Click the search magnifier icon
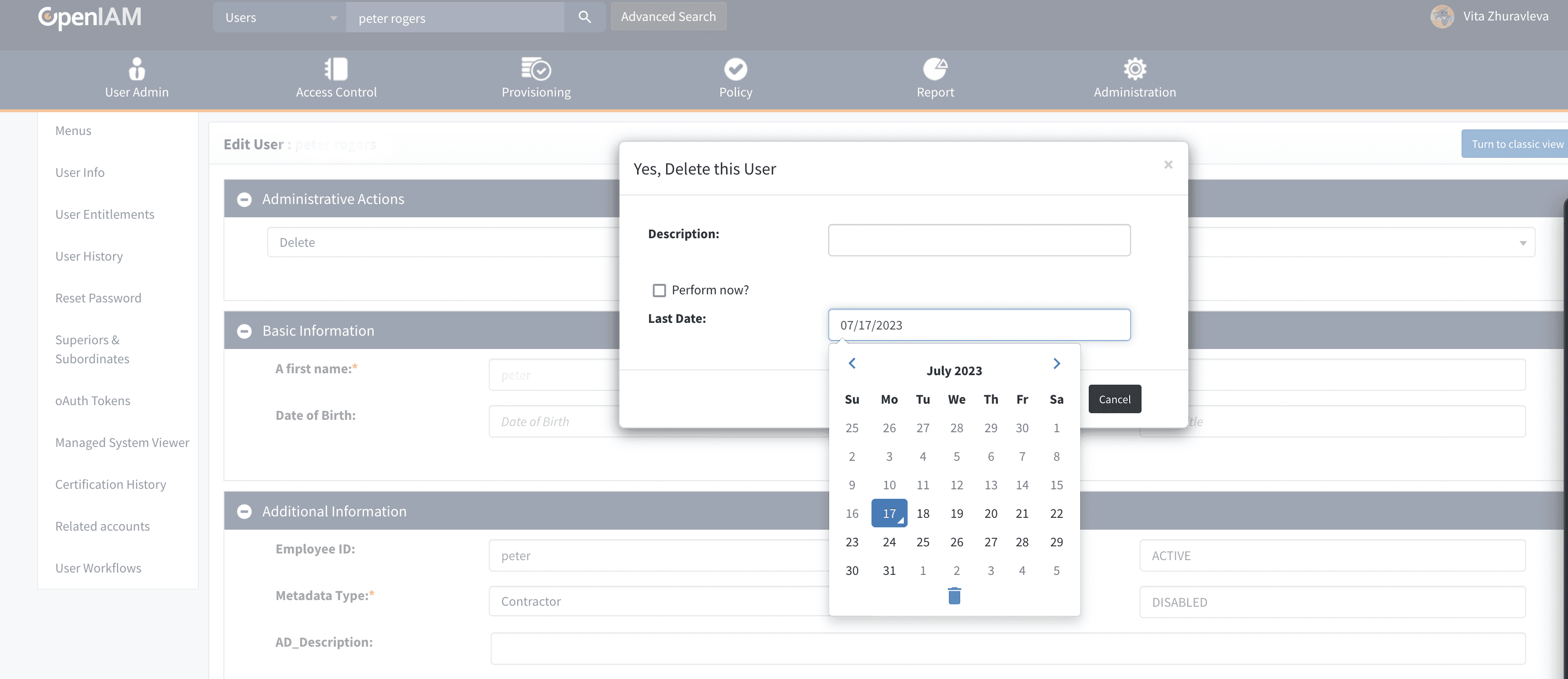 pos(584,17)
